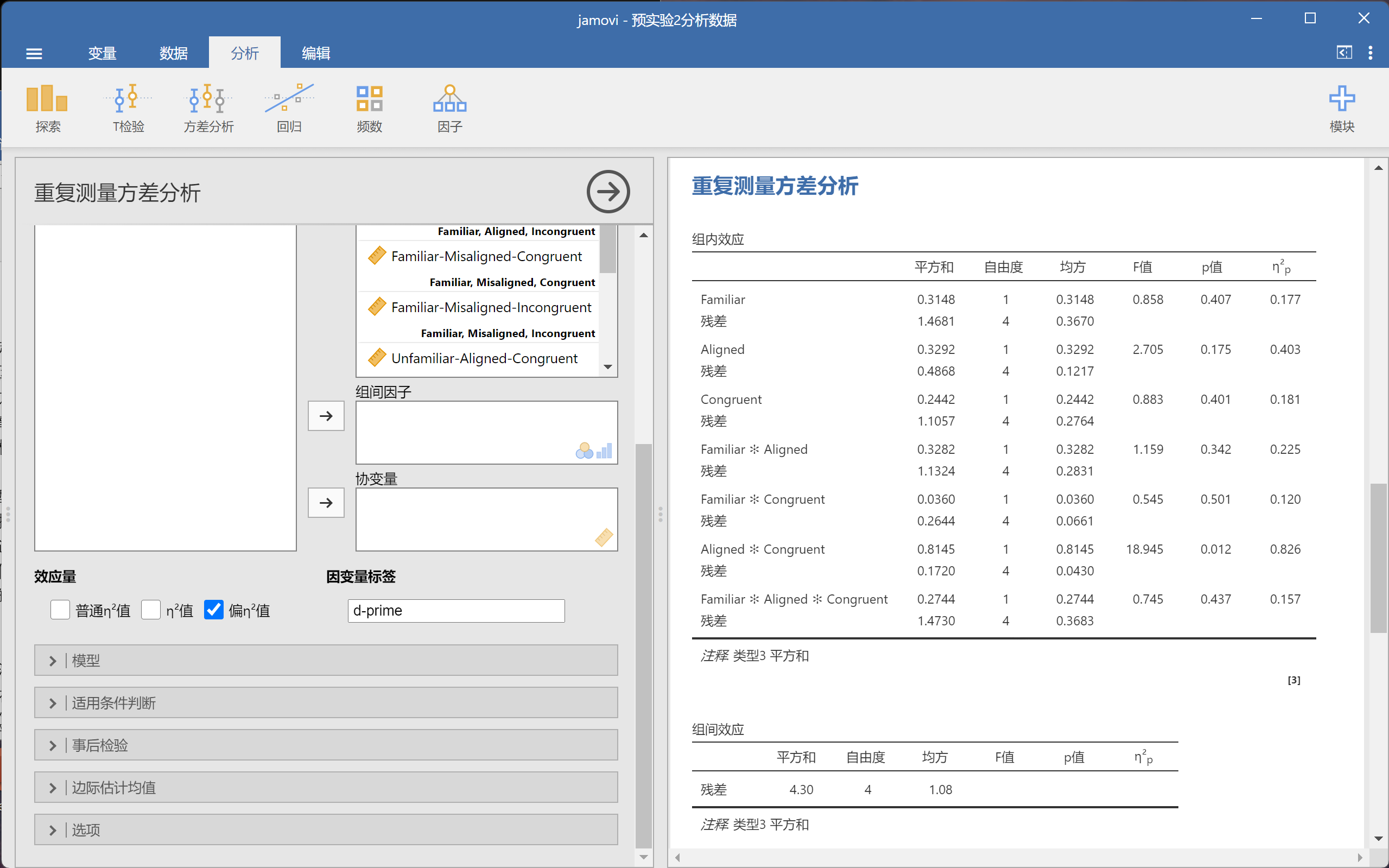1389x868 pixels.
Task: Maximize the jamovi window
Action: click(x=1310, y=18)
